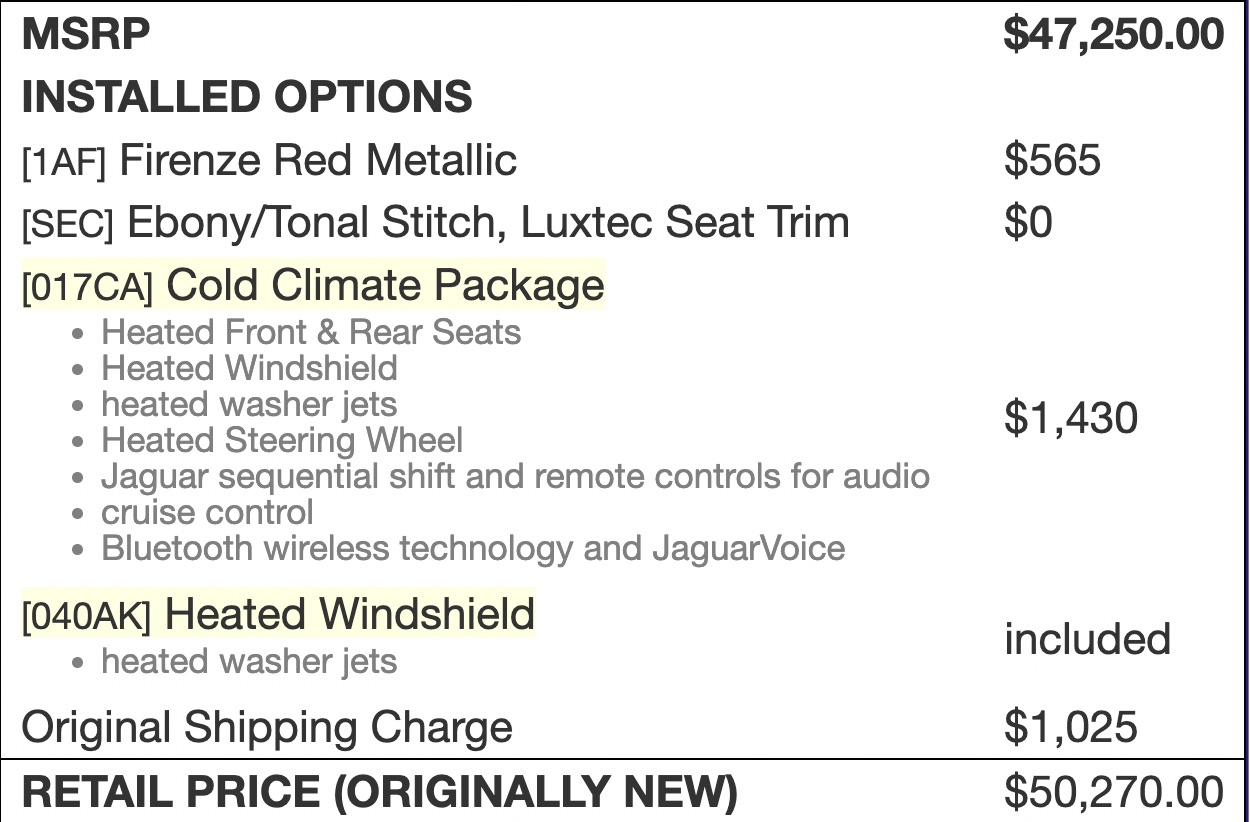Click the "included" price text
This screenshot has width=1250, height=822.
[x=1087, y=639]
